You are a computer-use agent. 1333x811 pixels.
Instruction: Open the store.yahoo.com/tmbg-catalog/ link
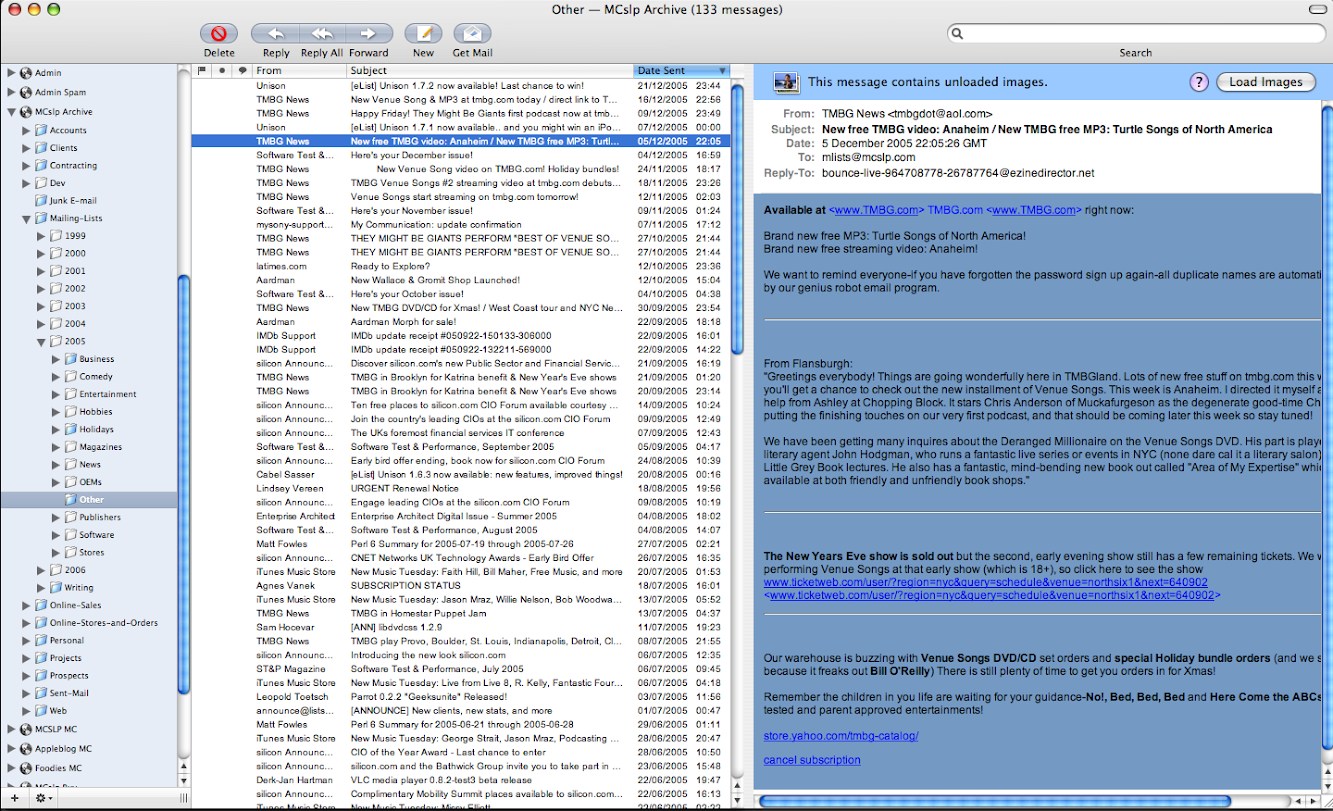[840, 736]
